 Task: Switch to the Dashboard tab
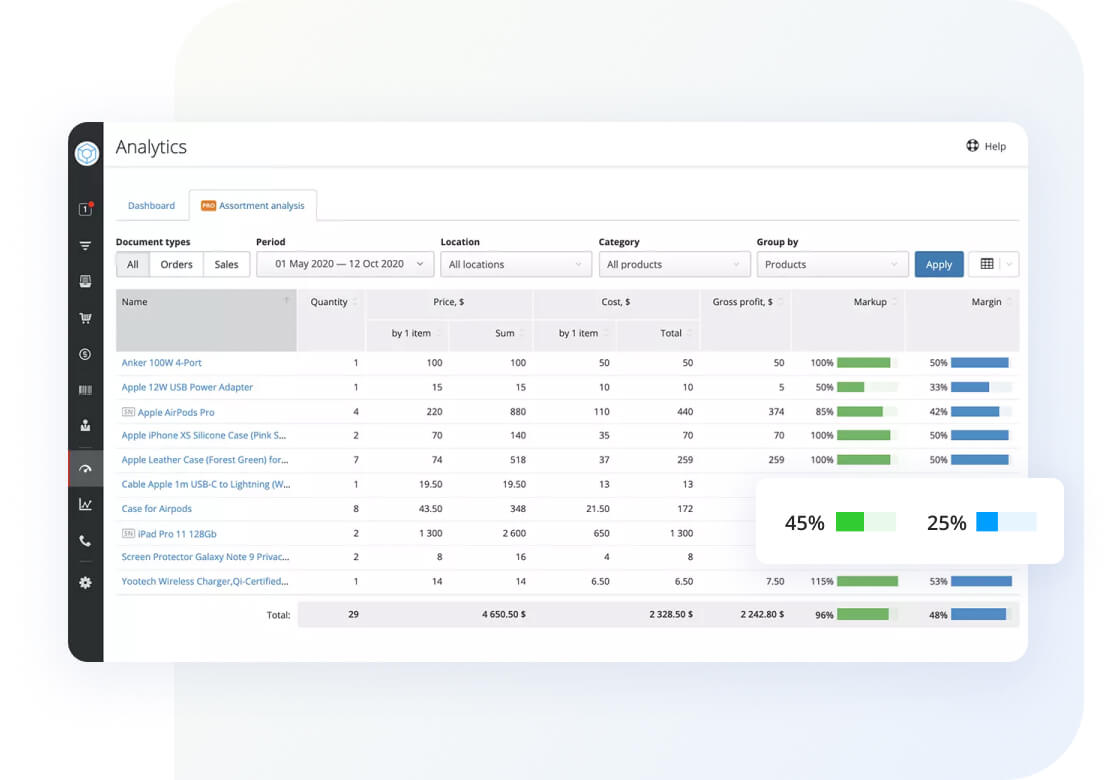pyautogui.click(x=151, y=206)
